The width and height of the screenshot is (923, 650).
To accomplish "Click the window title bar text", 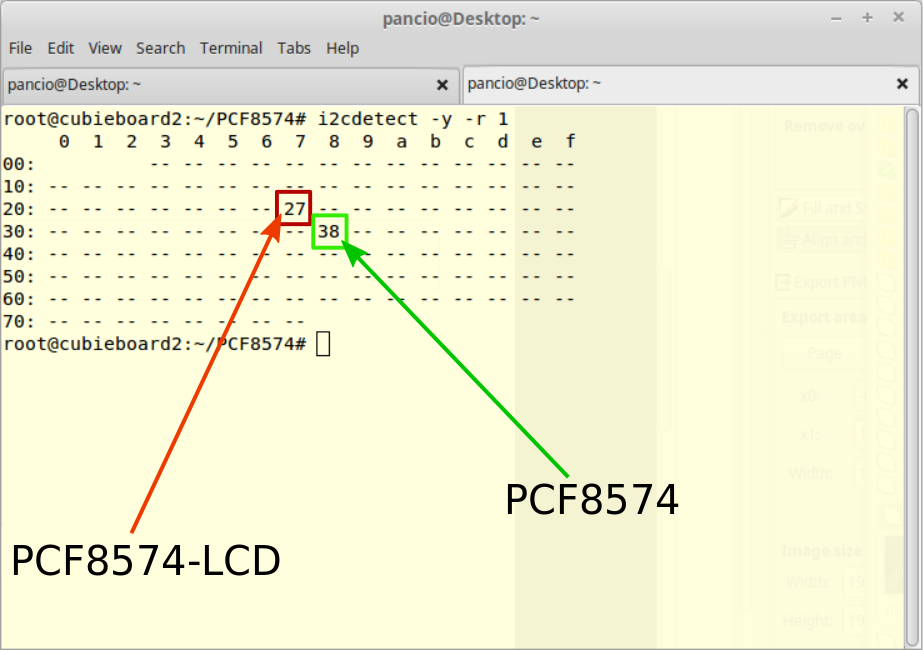I will coord(461,19).
